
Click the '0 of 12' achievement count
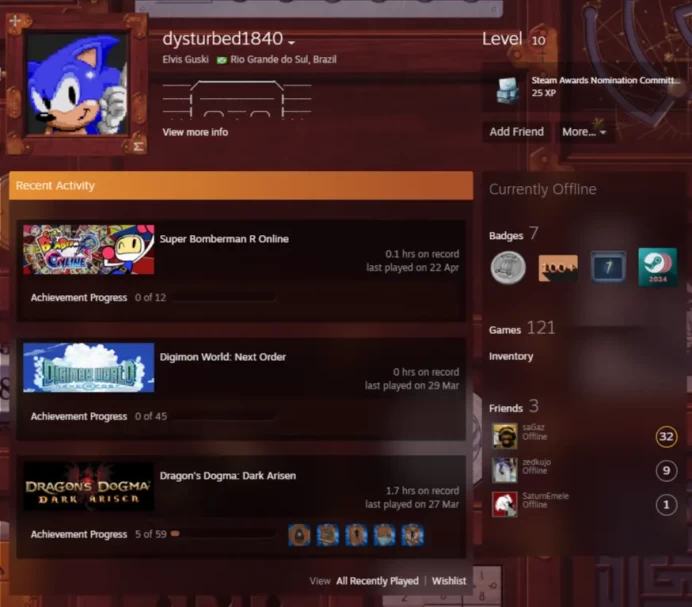click(150, 298)
